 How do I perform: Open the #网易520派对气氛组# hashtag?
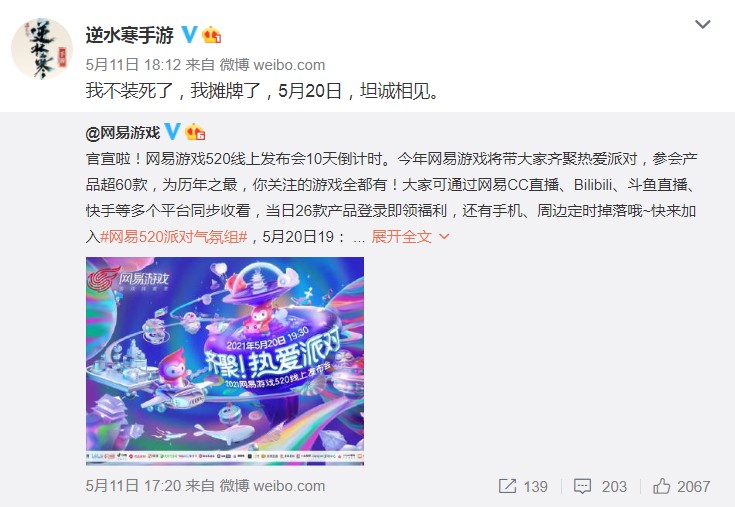(x=174, y=237)
